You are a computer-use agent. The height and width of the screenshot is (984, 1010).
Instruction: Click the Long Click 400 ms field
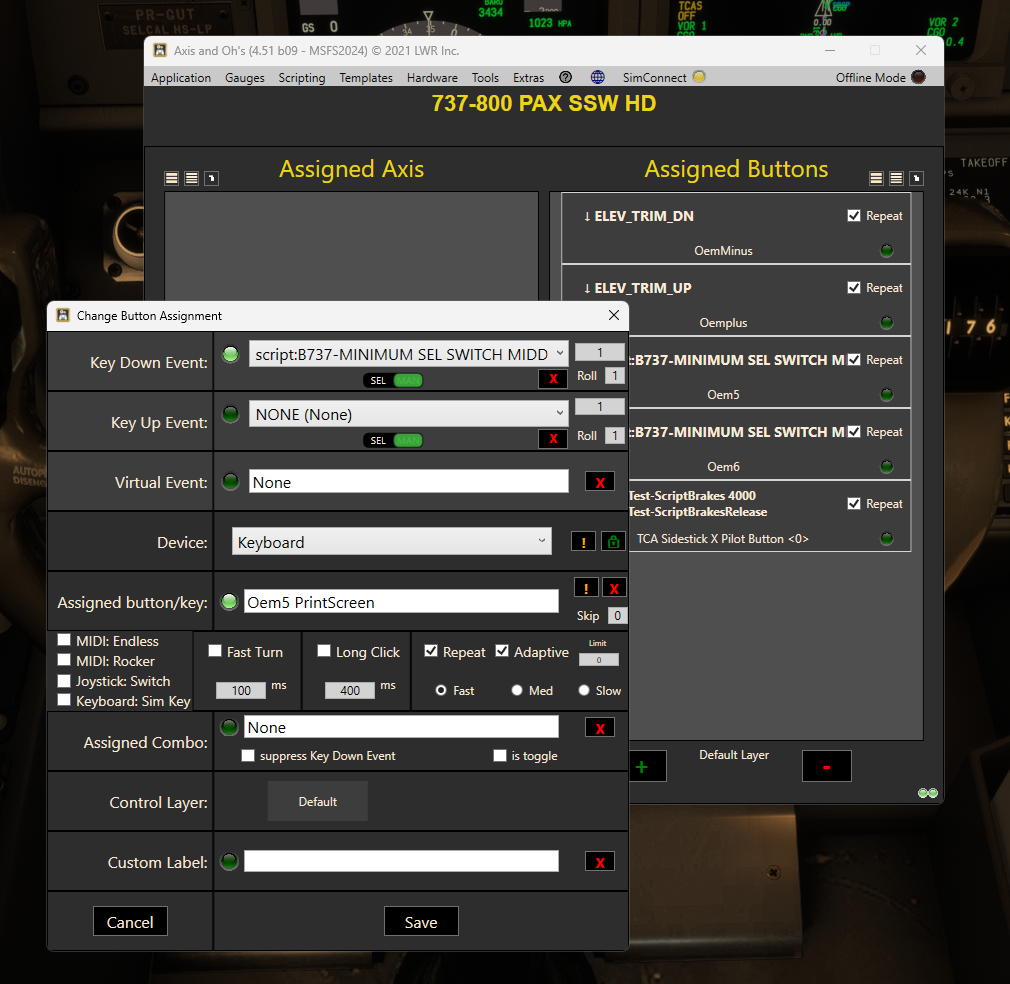click(350, 690)
